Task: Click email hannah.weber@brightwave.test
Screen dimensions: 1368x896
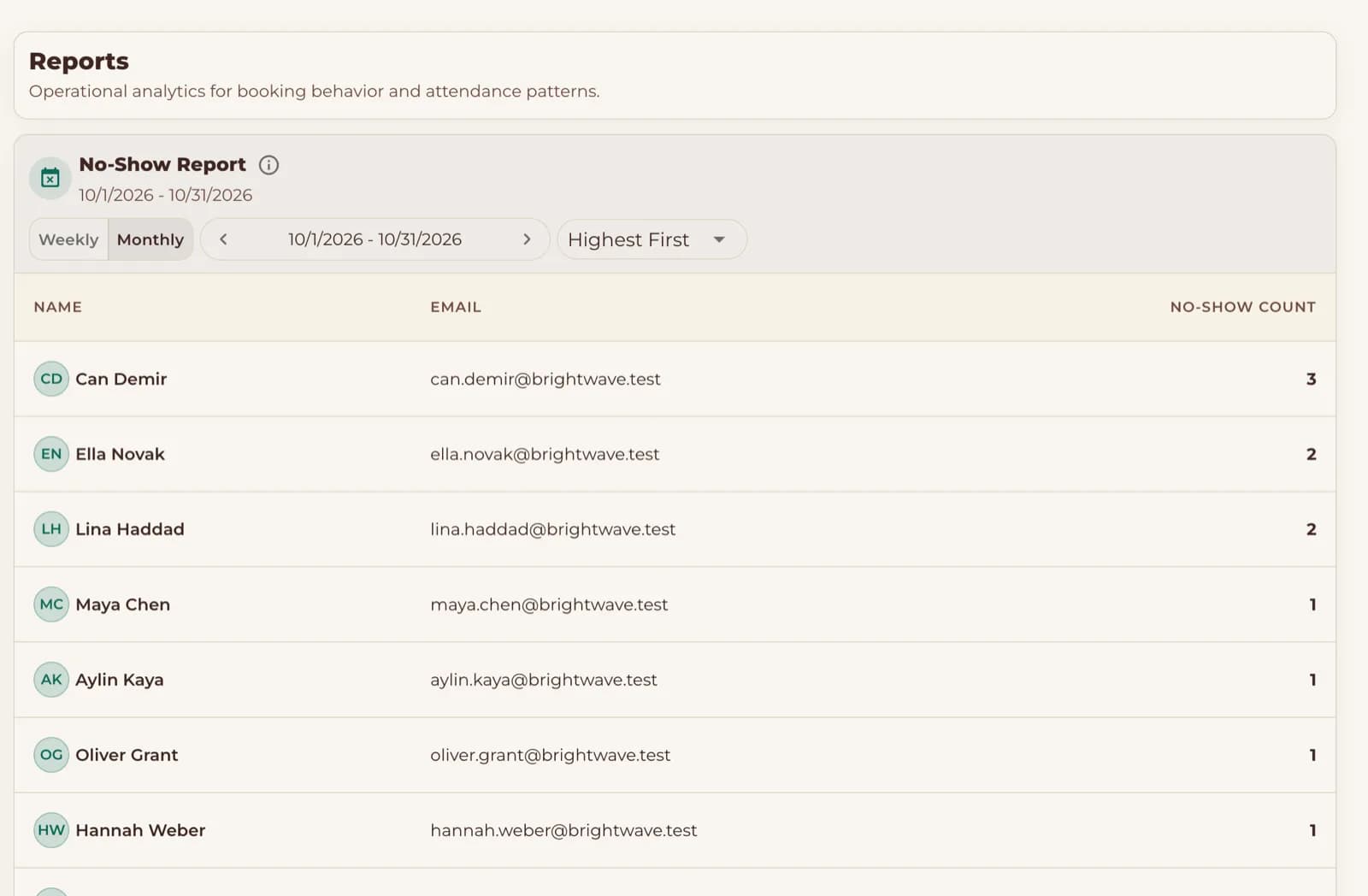Action: (x=563, y=830)
